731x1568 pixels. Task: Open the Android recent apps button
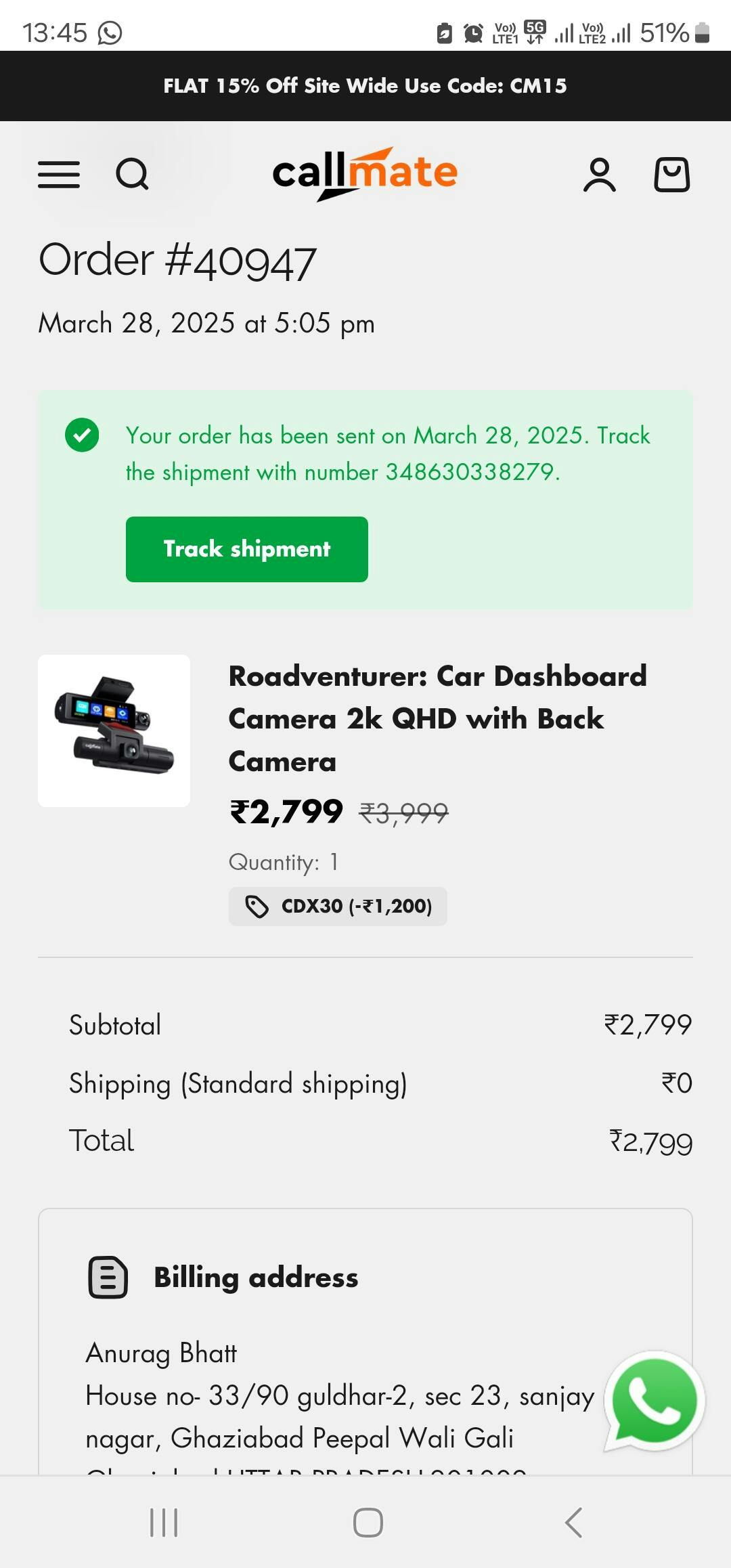pyautogui.click(x=164, y=1523)
